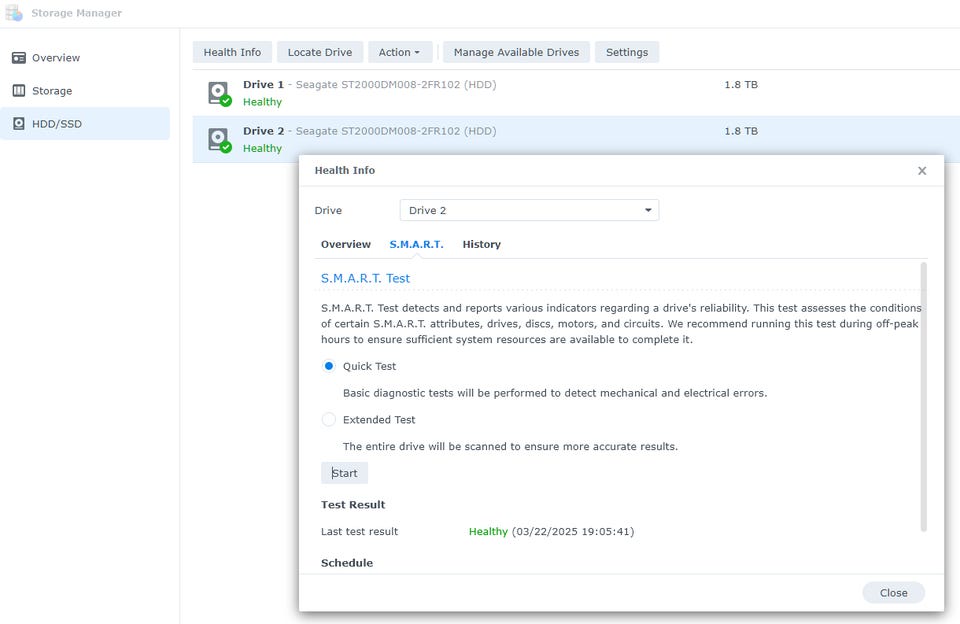Image resolution: width=960 pixels, height=624 pixels.
Task: Click the Drive 1 disk icon
Action: click(219, 93)
